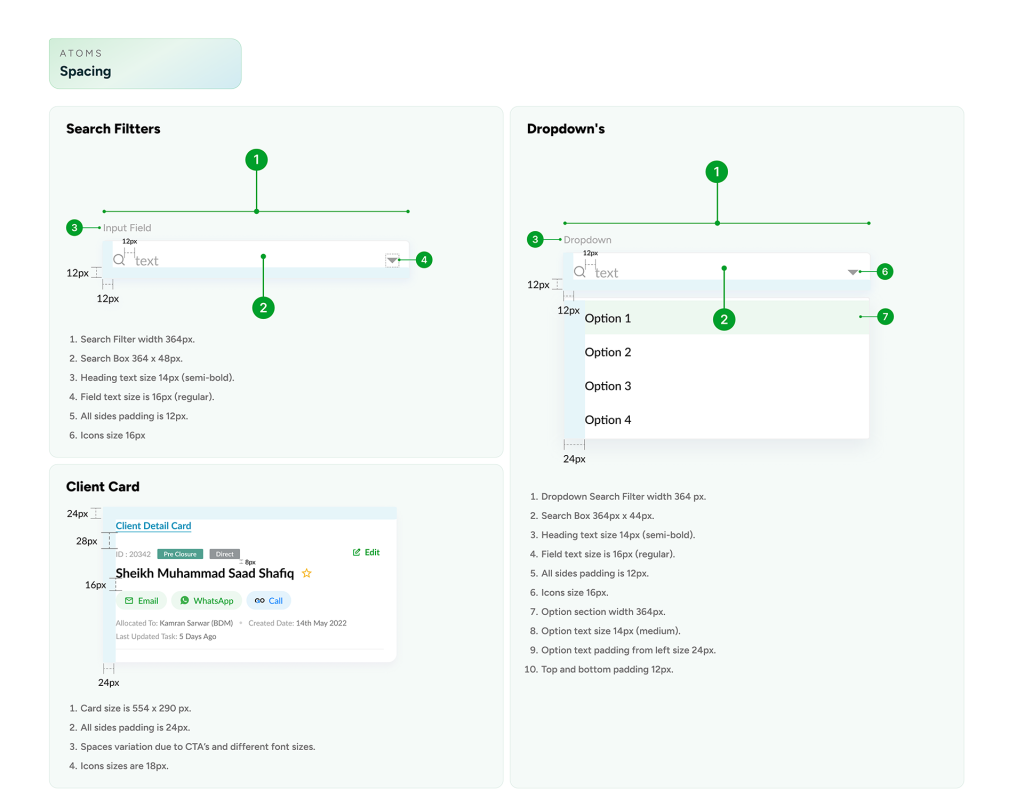Choose Option 3 from the dropdown list
Screen dimensions: 1024x806
[x=608, y=386]
